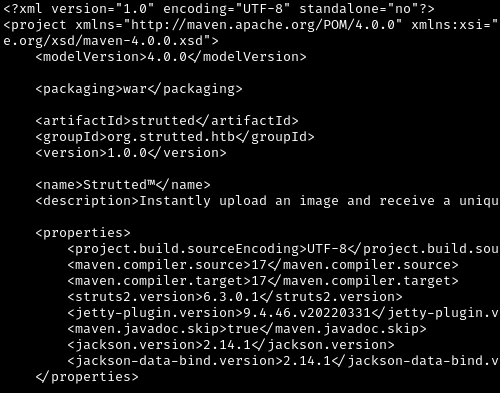
Task: Click the version value 1.0.0
Action: pyautogui.click(x=127, y=153)
